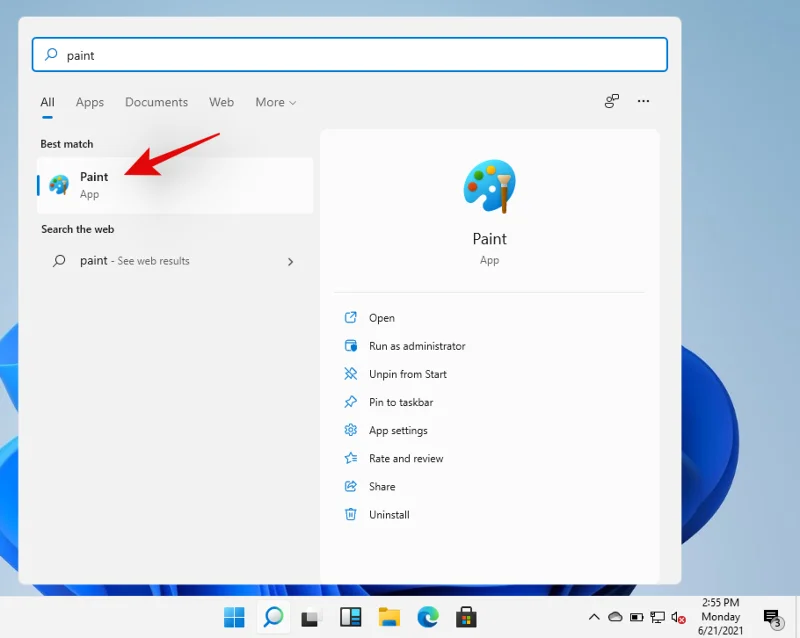
Task: Switch to the Documents filter tab
Action: [156, 102]
